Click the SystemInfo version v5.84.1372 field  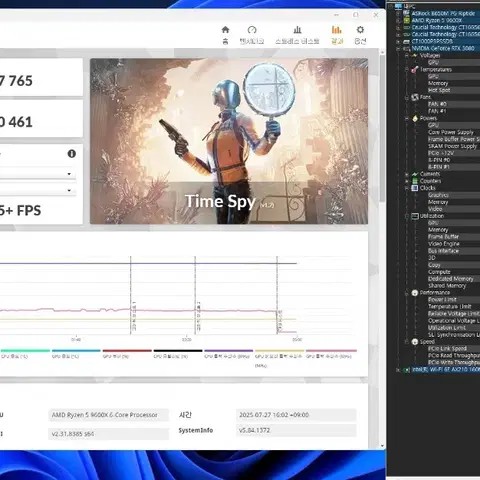coord(296,430)
